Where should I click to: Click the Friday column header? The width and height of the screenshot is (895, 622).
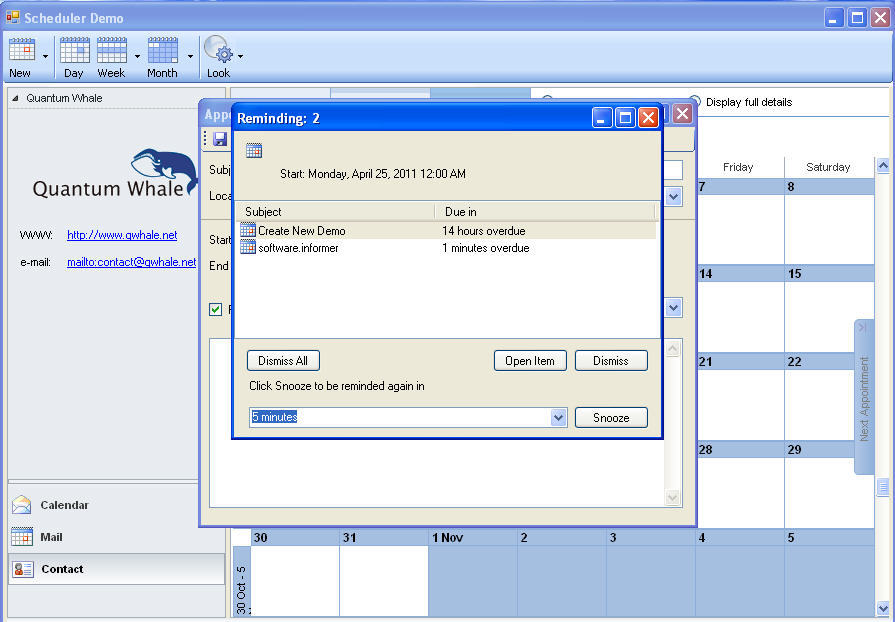pos(738,167)
